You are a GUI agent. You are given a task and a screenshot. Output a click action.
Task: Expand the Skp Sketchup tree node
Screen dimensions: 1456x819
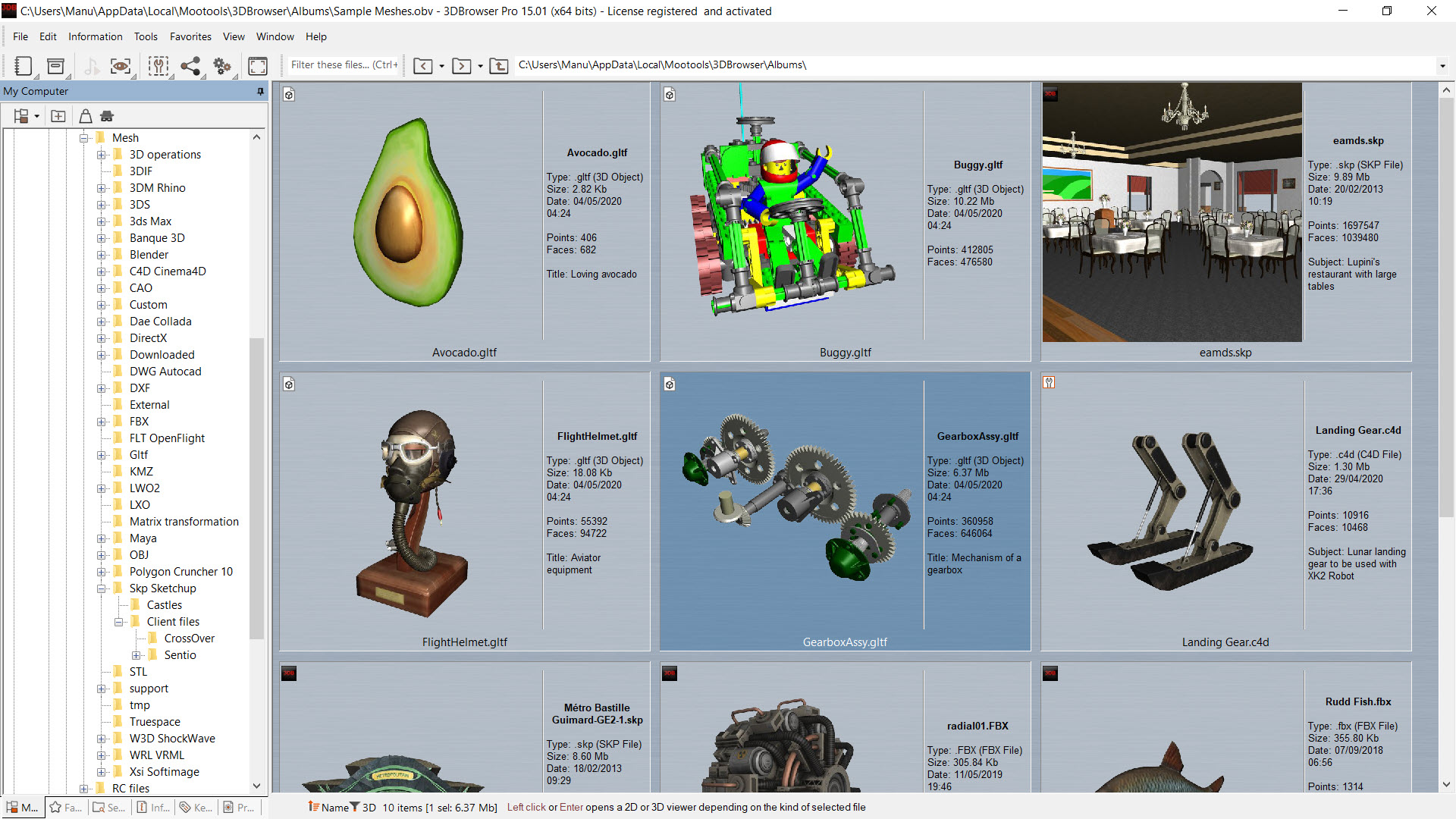pyautogui.click(x=100, y=587)
